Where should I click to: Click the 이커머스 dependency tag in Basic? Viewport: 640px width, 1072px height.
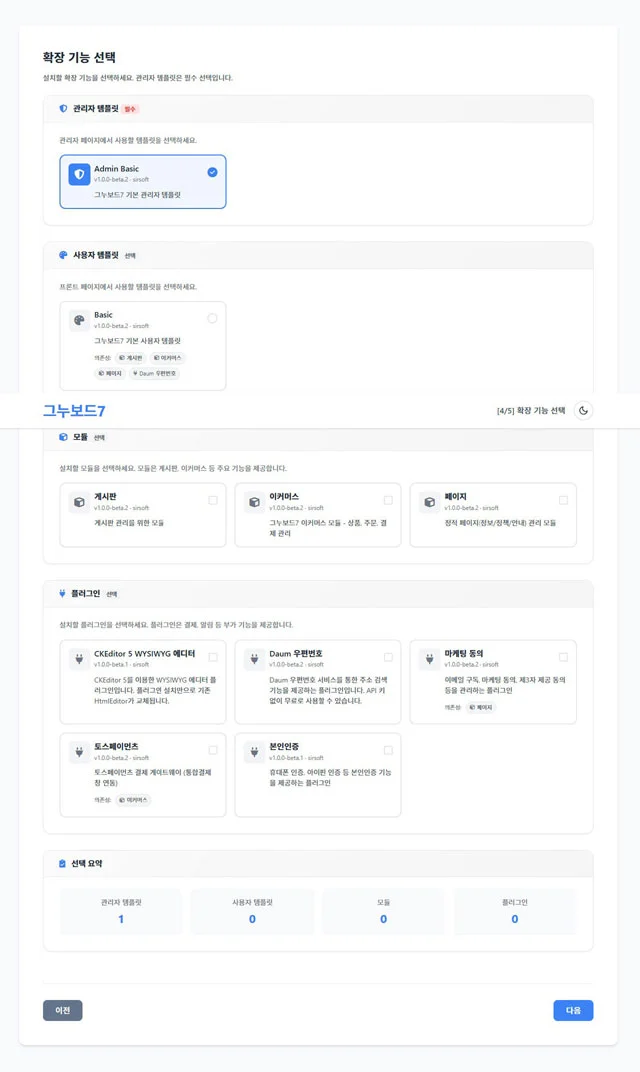point(168,358)
